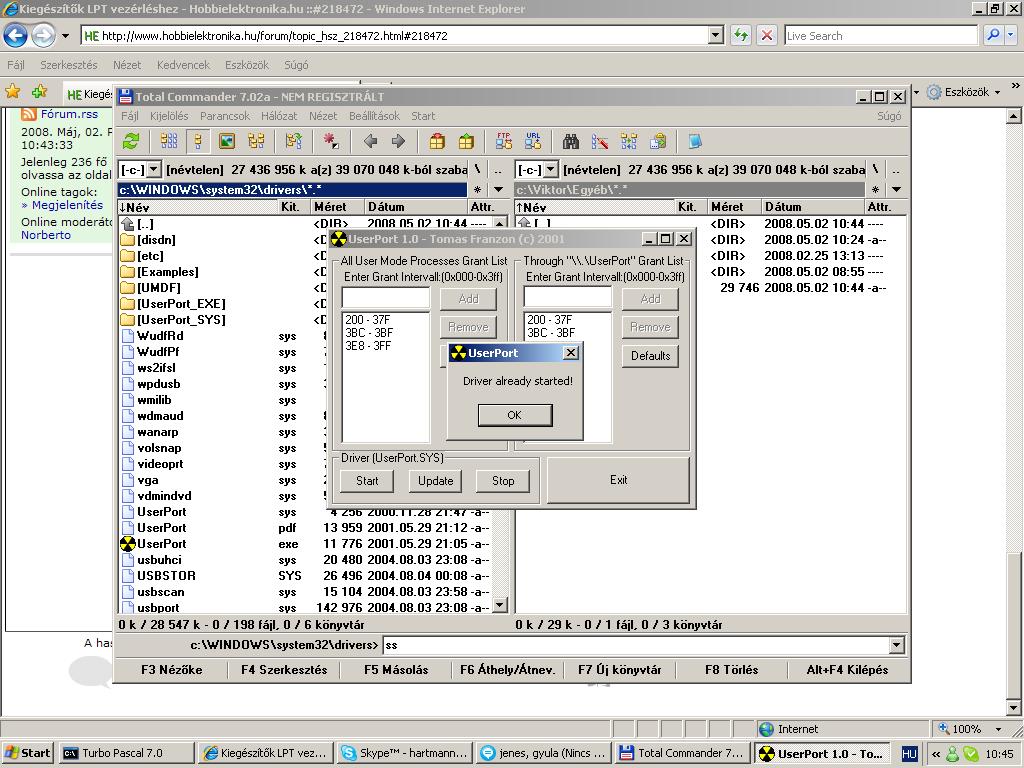Click the notepad icon at toolbar end
Viewport: 1024px width, 768px height.
click(695, 141)
